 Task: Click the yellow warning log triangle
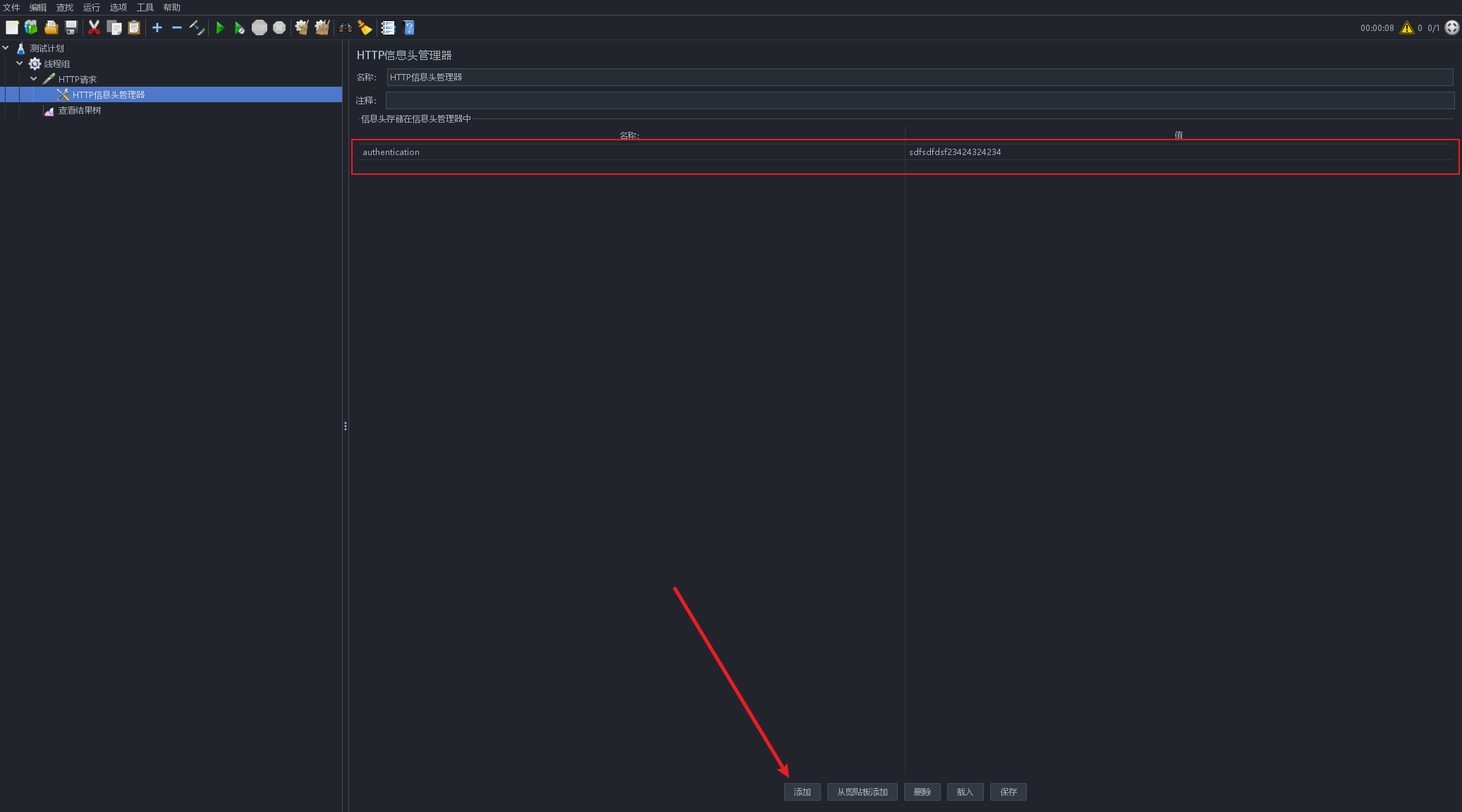1406,28
